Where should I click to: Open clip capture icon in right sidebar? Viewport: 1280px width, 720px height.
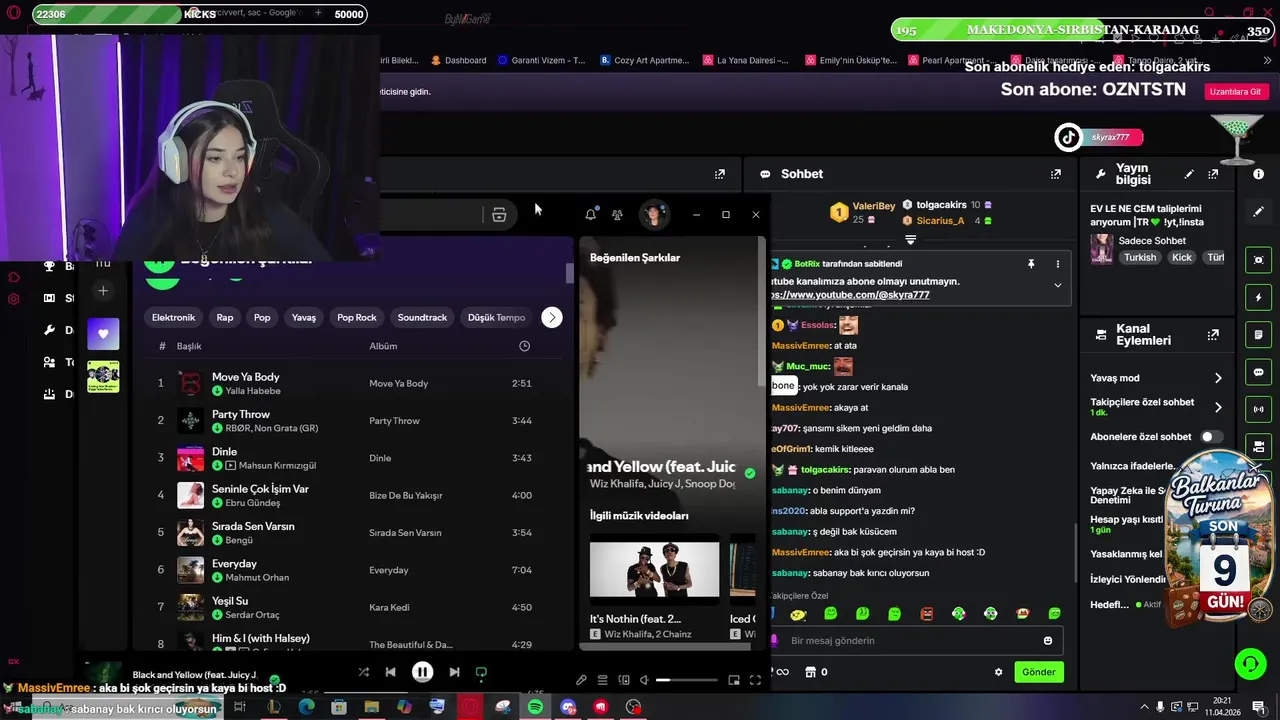1259,260
